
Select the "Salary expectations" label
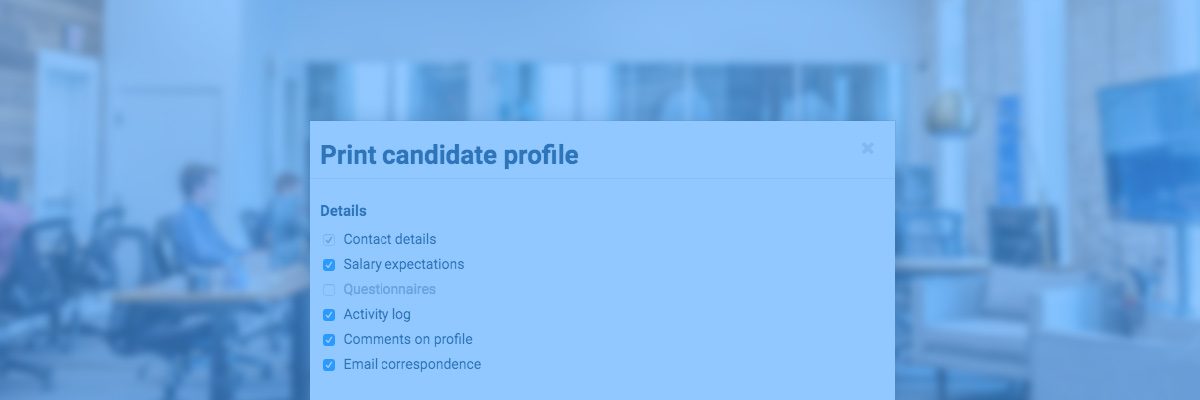pos(403,265)
